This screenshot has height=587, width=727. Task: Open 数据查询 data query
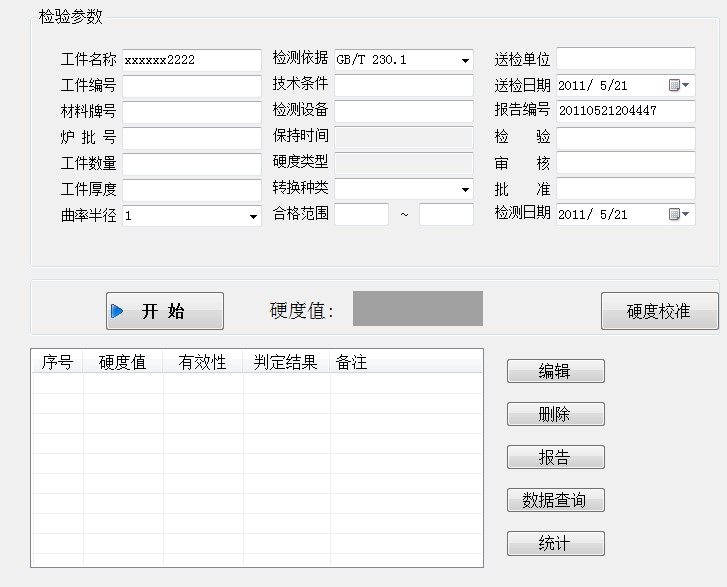556,500
